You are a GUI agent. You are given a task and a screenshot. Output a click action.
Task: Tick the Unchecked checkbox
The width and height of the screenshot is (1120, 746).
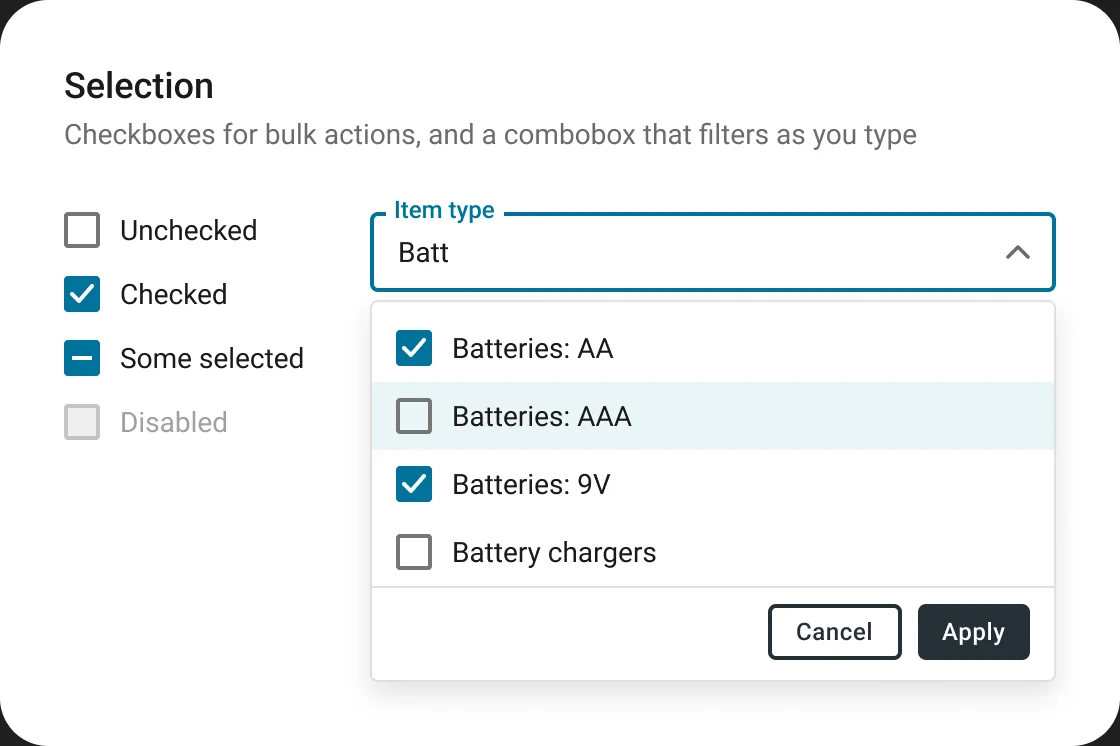(81, 230)
